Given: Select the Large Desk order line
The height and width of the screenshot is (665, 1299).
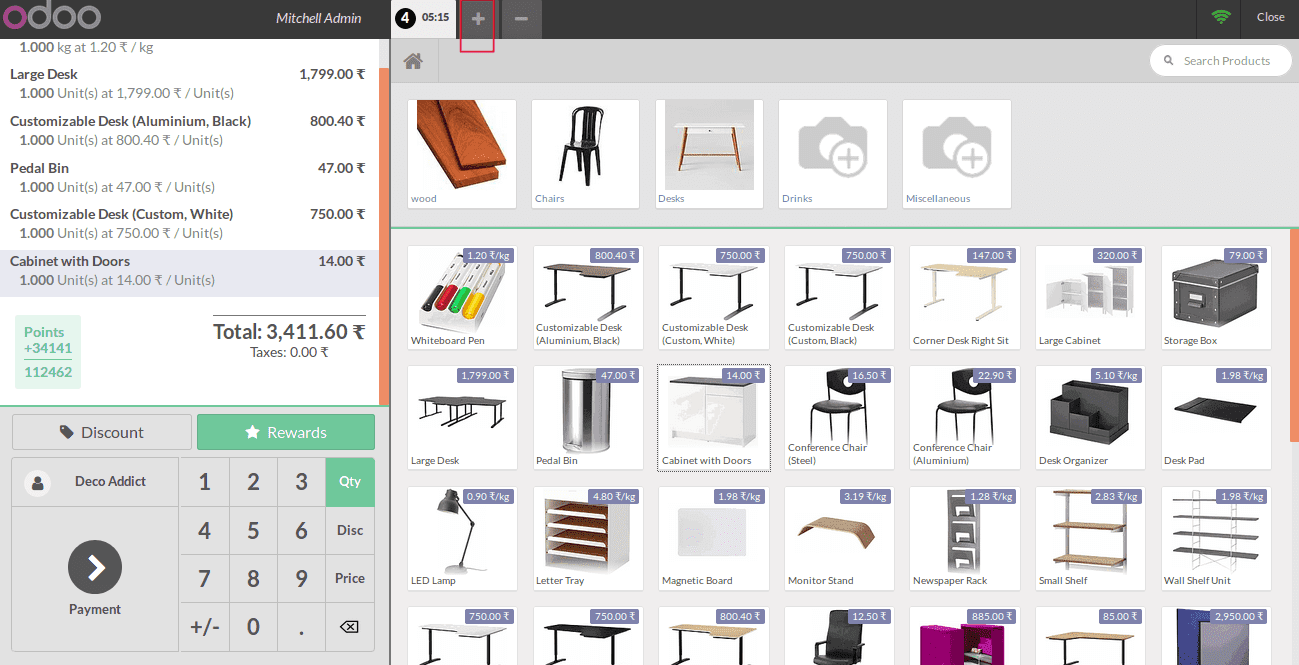Looking at the screenshot, I should (x=189, y=84).
